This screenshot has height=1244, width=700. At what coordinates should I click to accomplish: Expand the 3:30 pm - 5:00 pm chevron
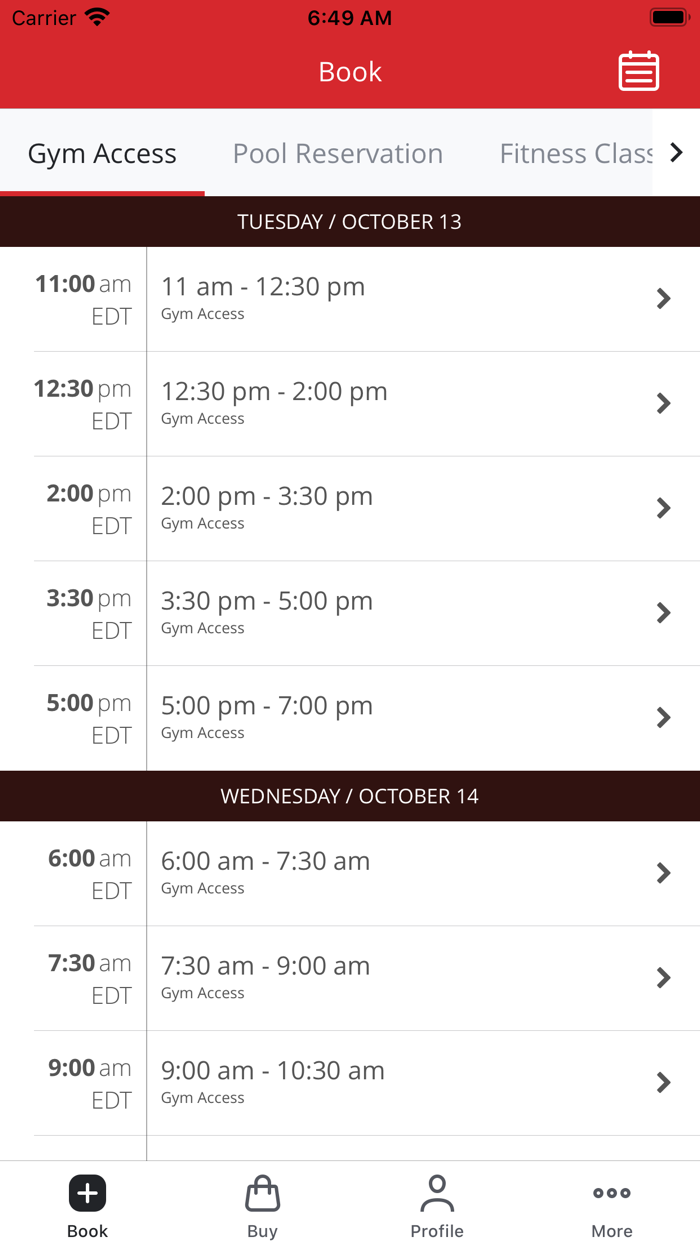pyautogui.click(x=663, y=613)
